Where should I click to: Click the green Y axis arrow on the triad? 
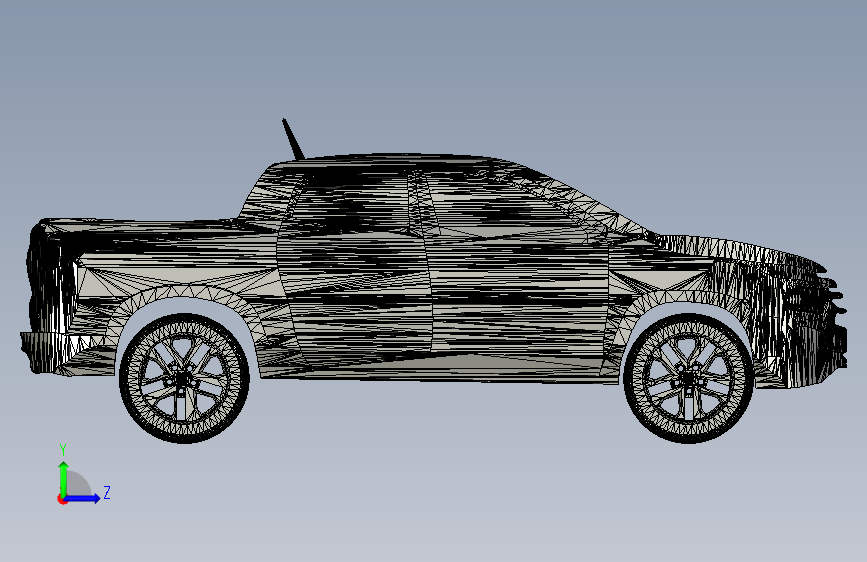(64, 479)
